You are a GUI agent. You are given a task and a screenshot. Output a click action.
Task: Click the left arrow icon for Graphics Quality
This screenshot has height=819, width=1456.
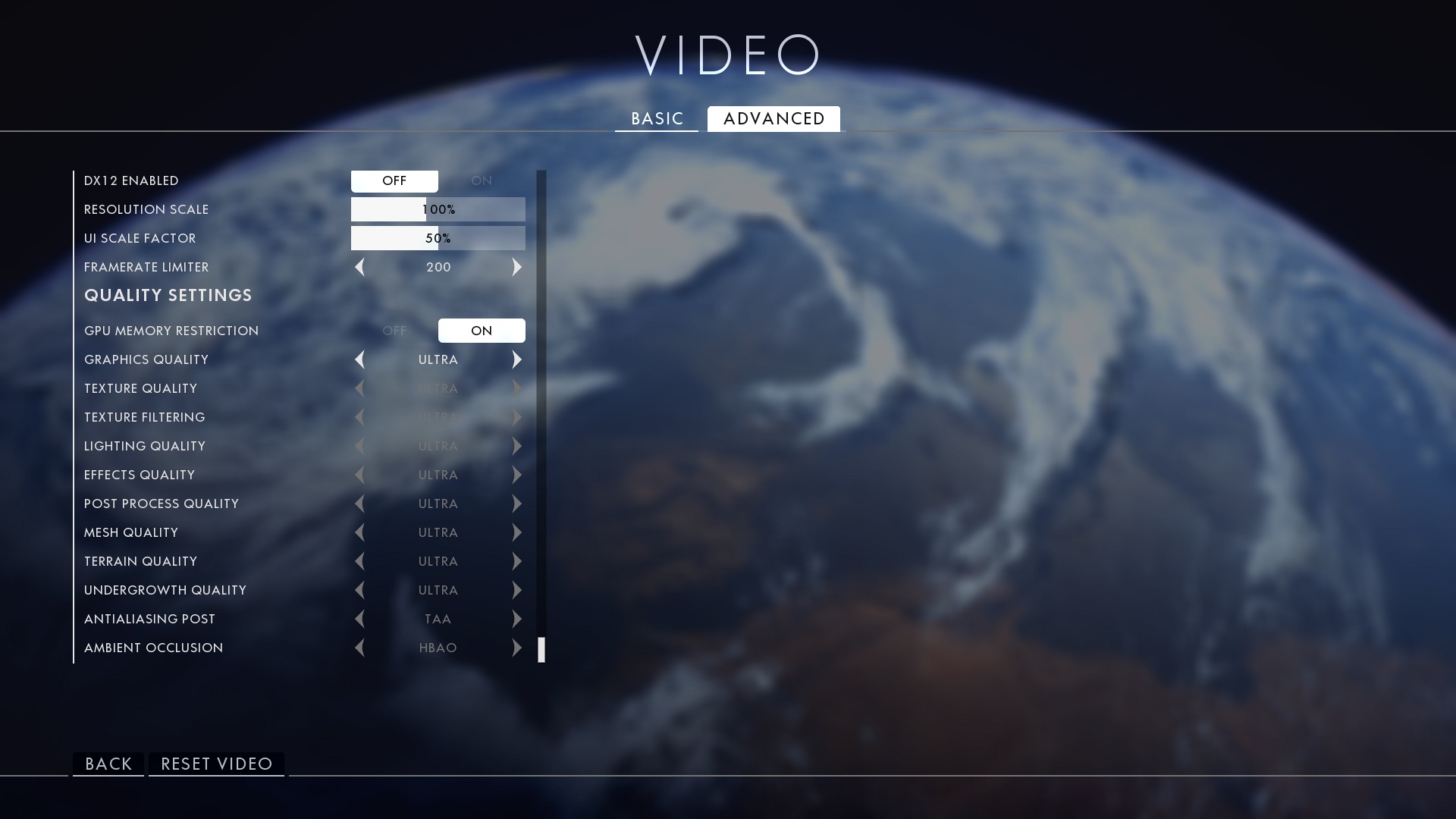(x=359, y=359)
